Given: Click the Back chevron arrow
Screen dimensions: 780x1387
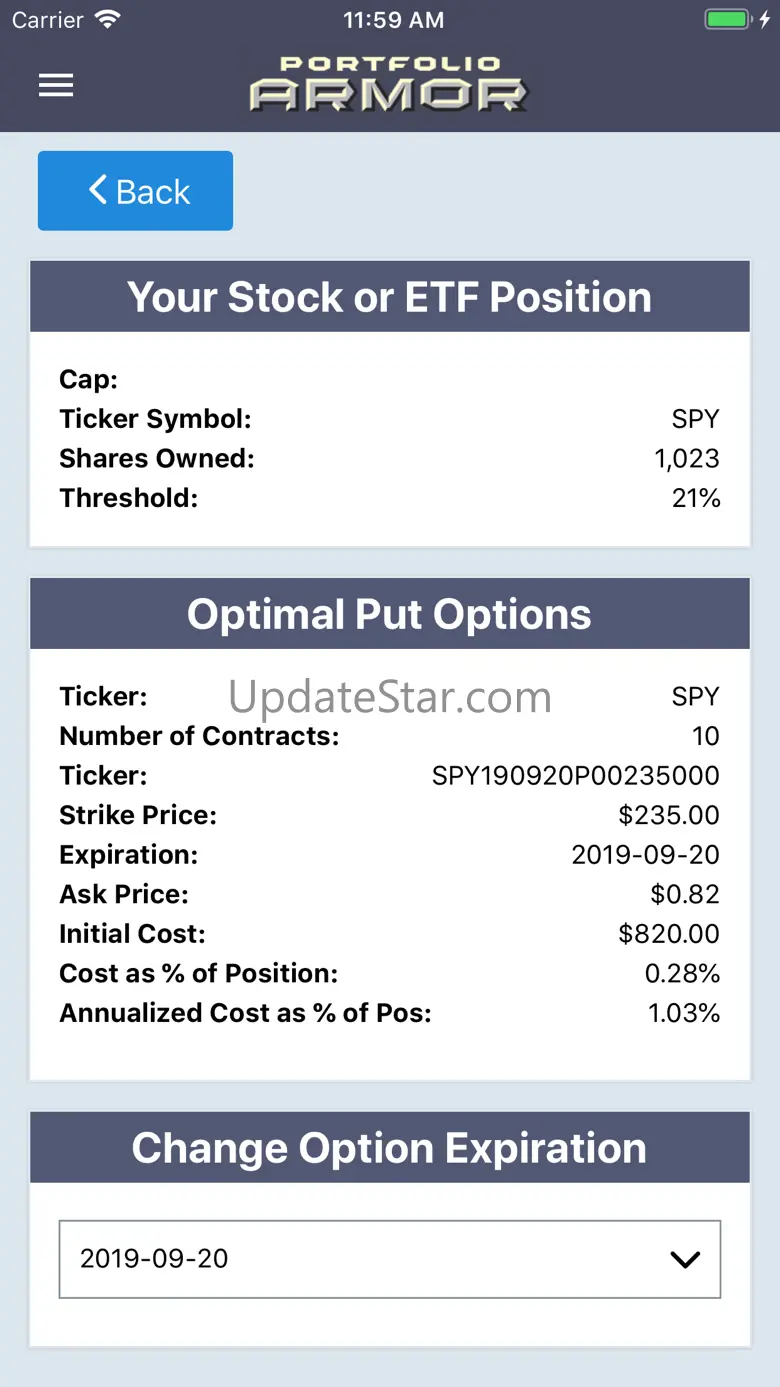Looking at the screenshot, I should 98,190.
